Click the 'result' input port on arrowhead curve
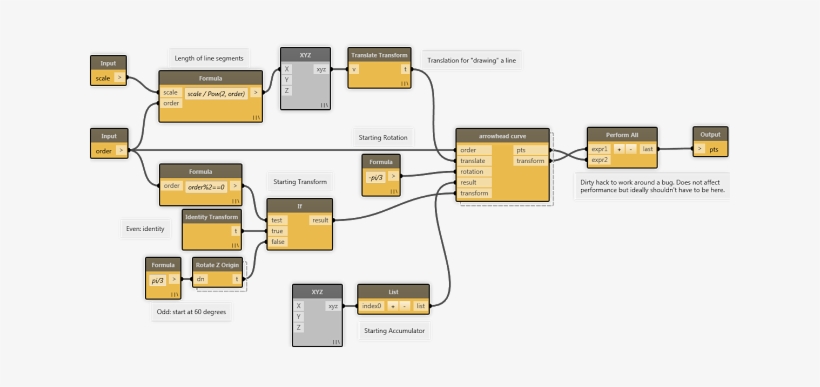Image resolution: width=820 pixels, height=387 pixels. pos(474,183)
